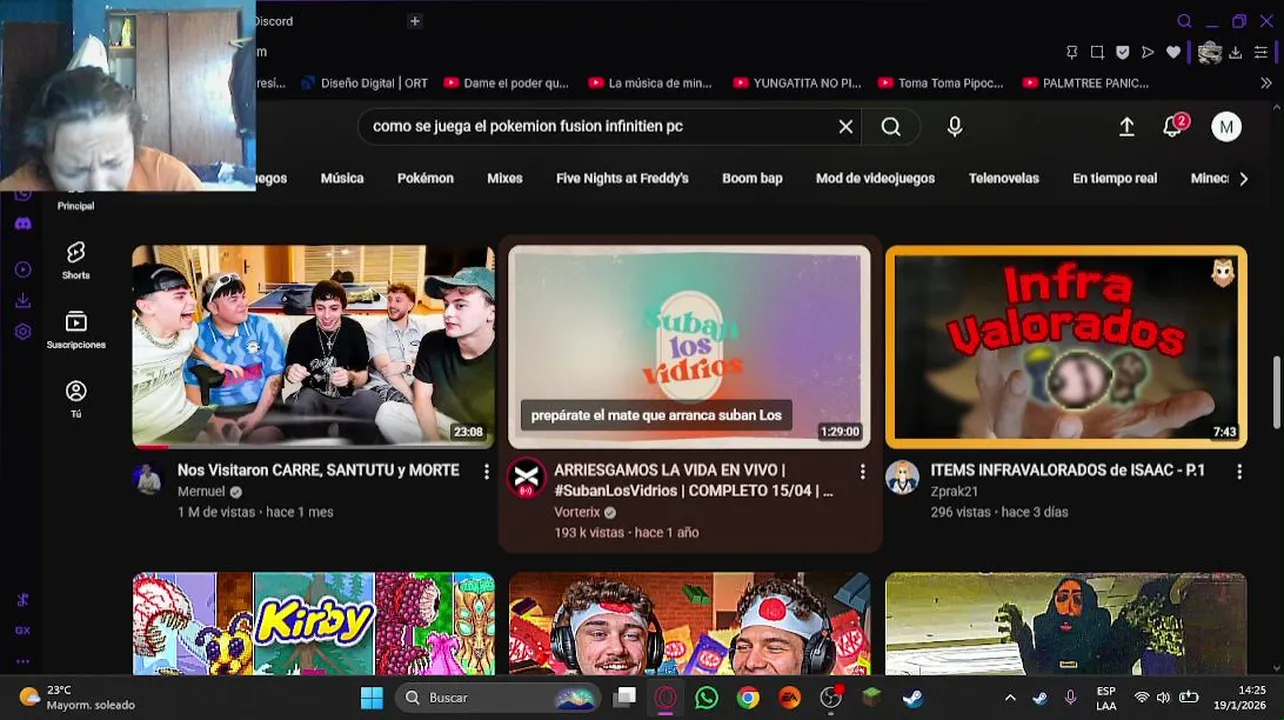Open the sidebar three-dots menu

(x=23, y=661)
